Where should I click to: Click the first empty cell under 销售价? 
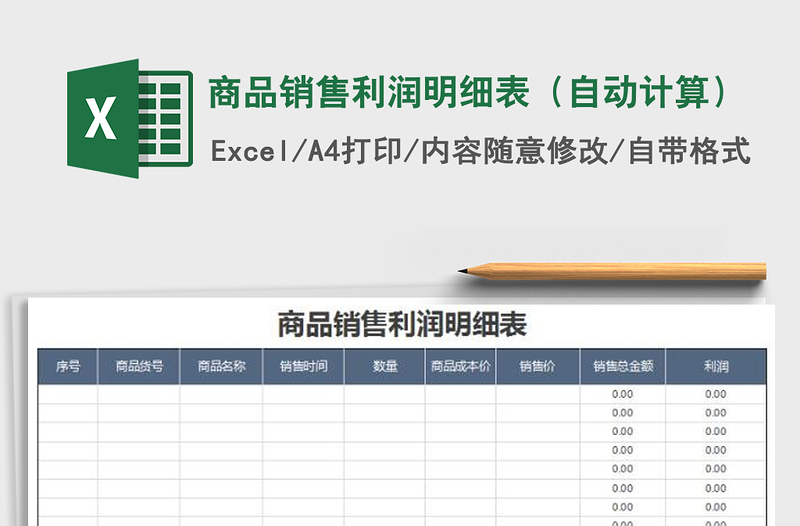point(538,394)
